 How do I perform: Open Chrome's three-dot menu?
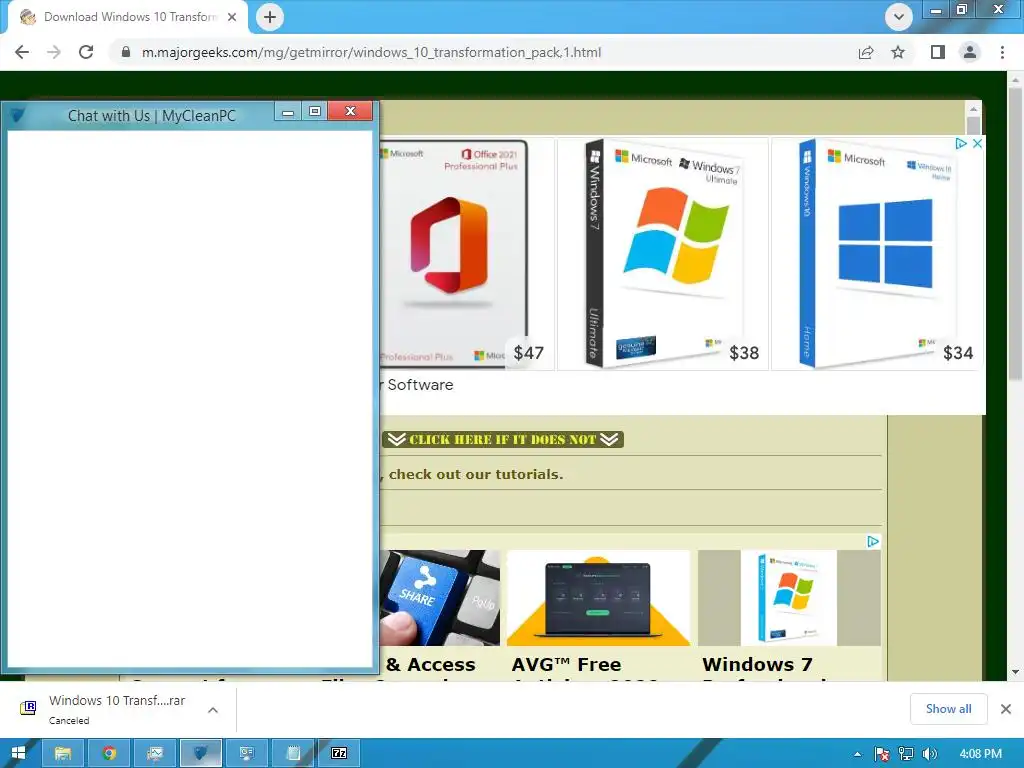[x=1002, y=52]
